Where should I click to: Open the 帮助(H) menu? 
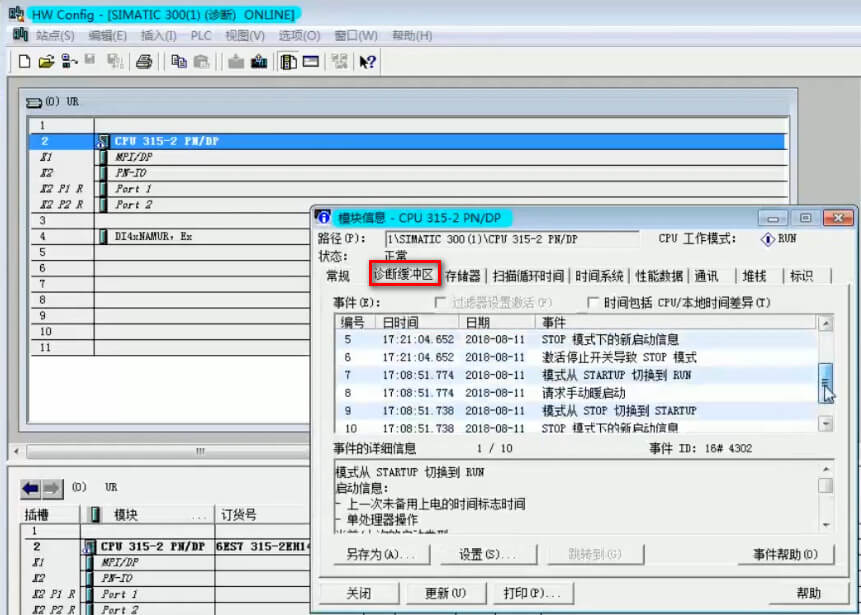412,36
